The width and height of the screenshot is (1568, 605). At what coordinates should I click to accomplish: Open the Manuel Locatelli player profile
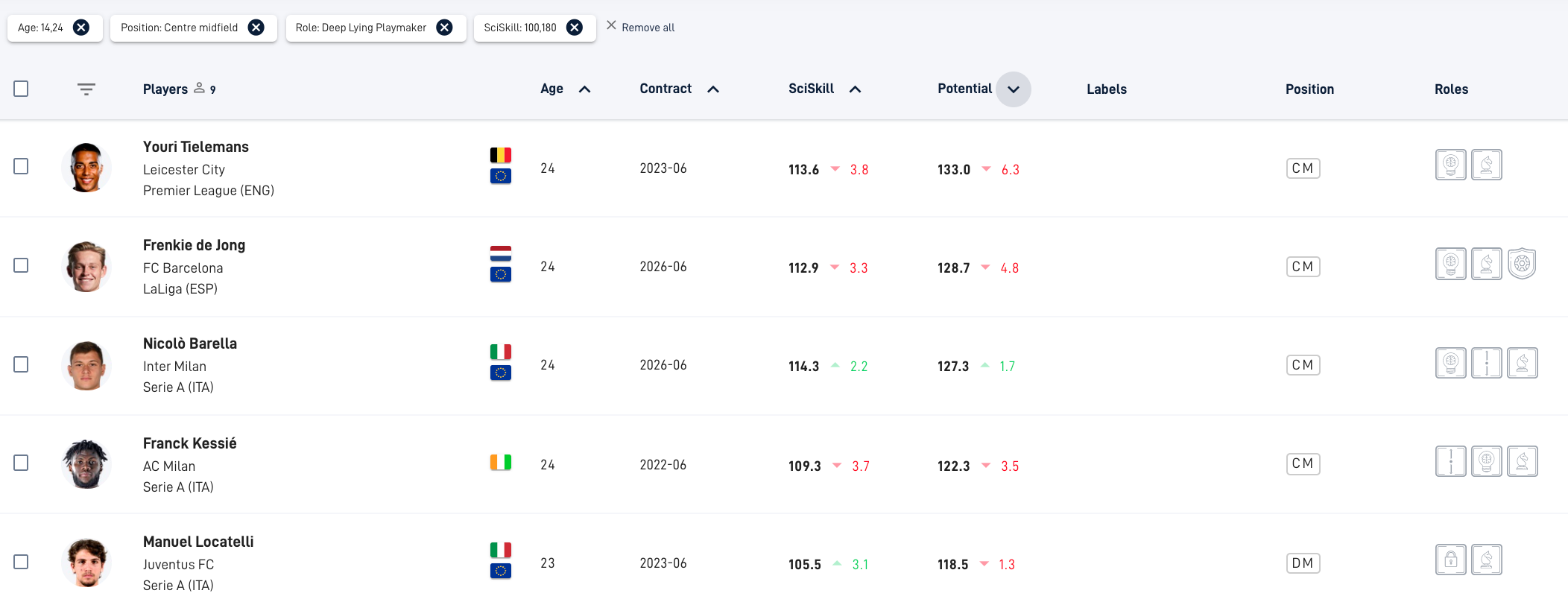[x=198, y=542]
